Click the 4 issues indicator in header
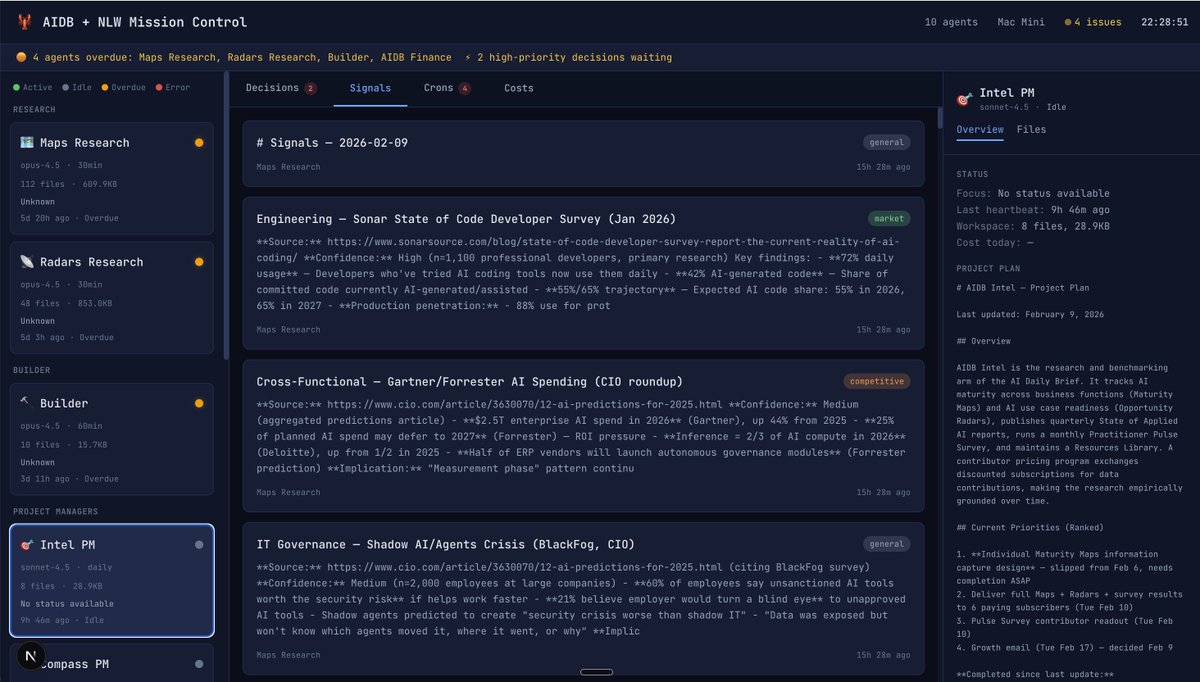The height and width of the screenshot is (682, 1200). pyautogui.click(x=1093, y=22)
